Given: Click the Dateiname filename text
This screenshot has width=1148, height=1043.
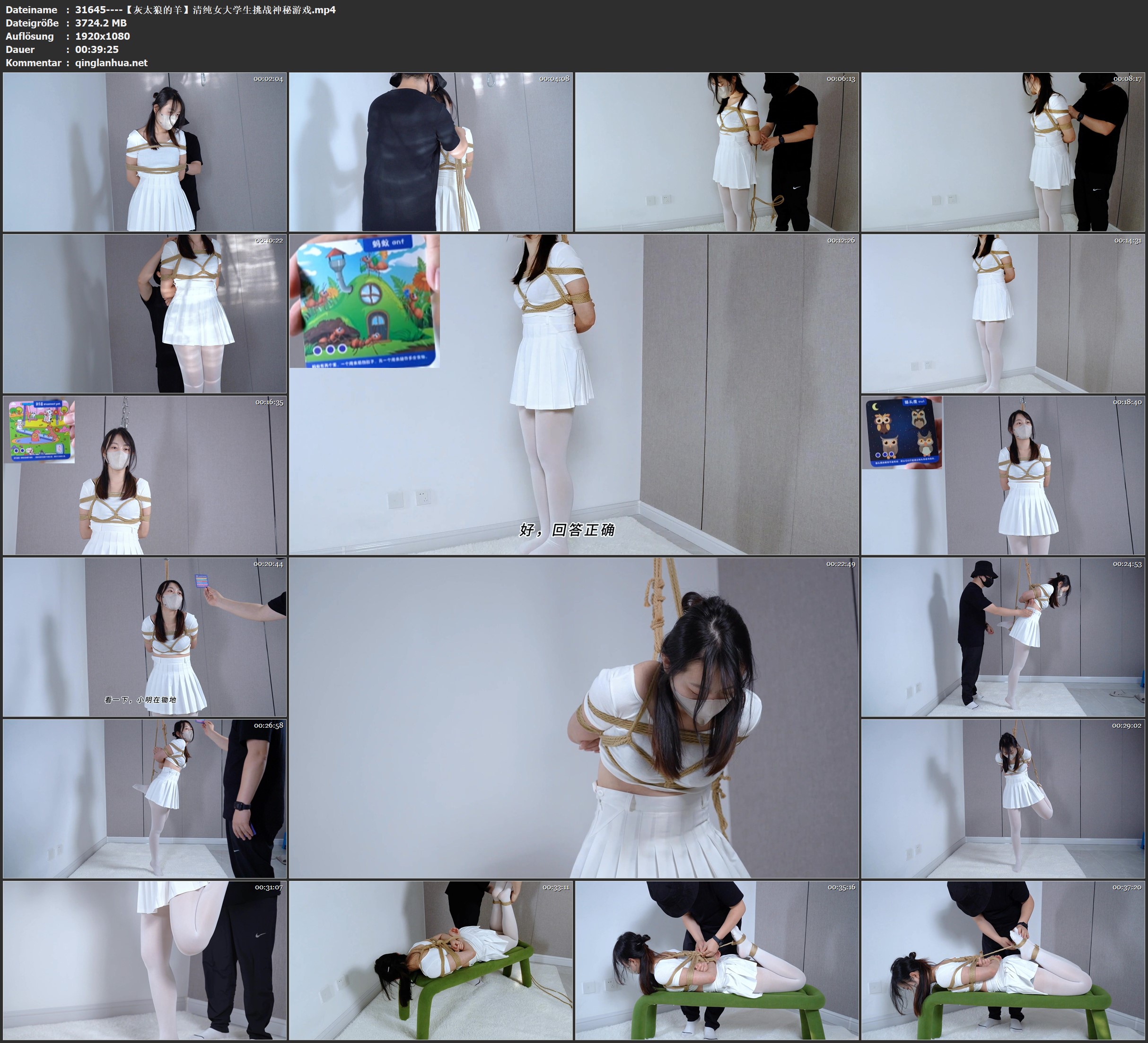Looking at the screenshot, I should [x=205, y=9].
